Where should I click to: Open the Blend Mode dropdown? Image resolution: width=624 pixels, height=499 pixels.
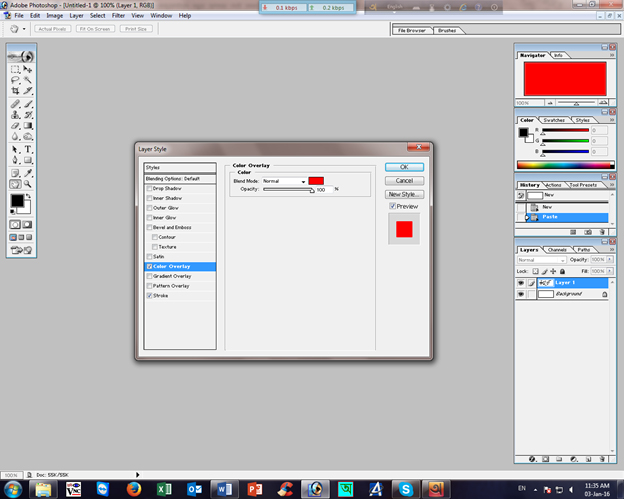(284, 181)
